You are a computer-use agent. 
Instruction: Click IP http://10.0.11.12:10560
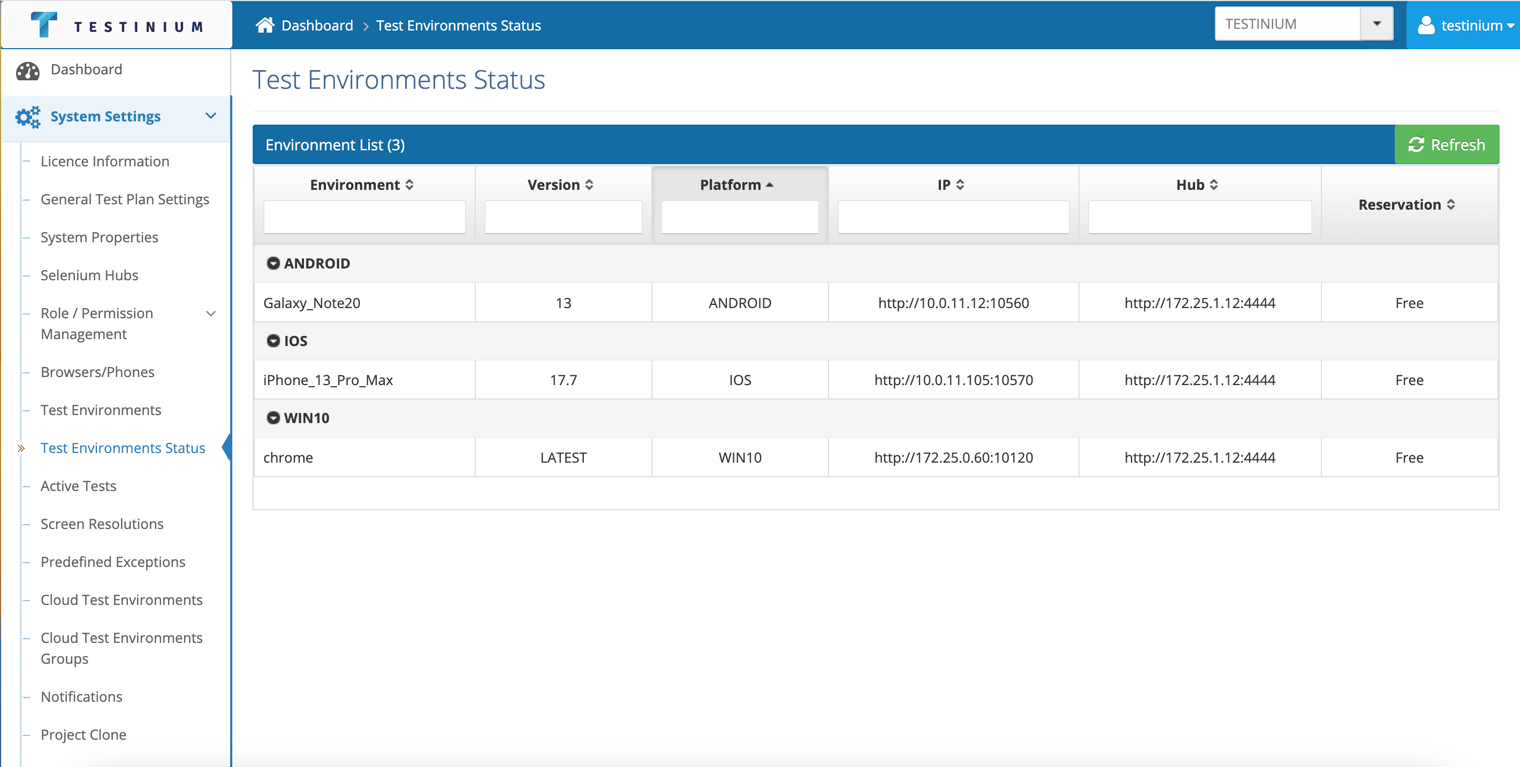[x=953, y=303]
